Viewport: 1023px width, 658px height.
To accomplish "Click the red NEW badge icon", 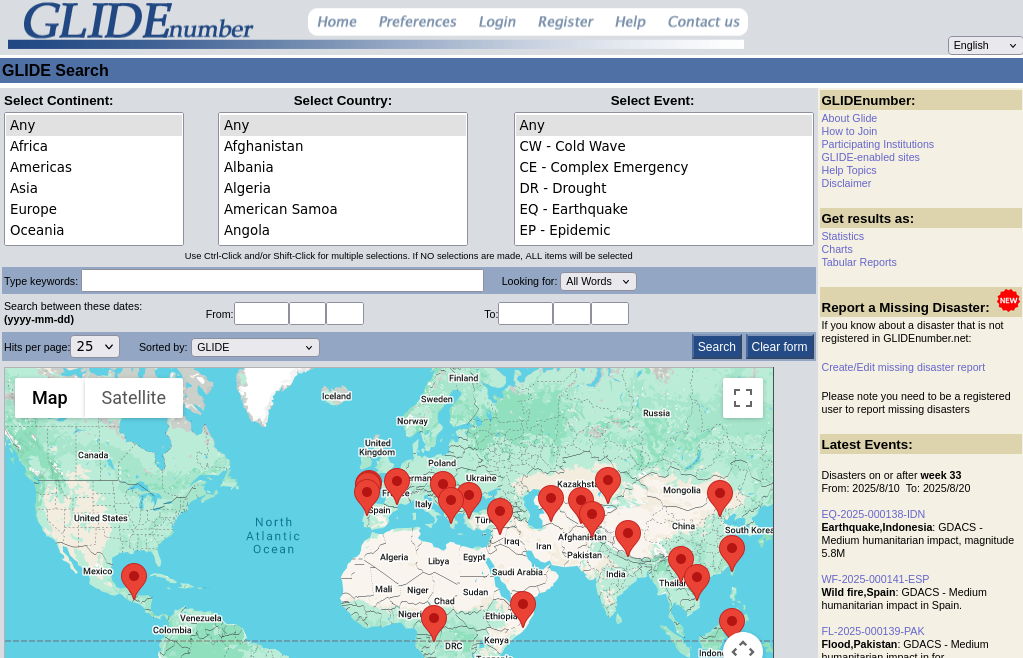I will pos(1008,301).
